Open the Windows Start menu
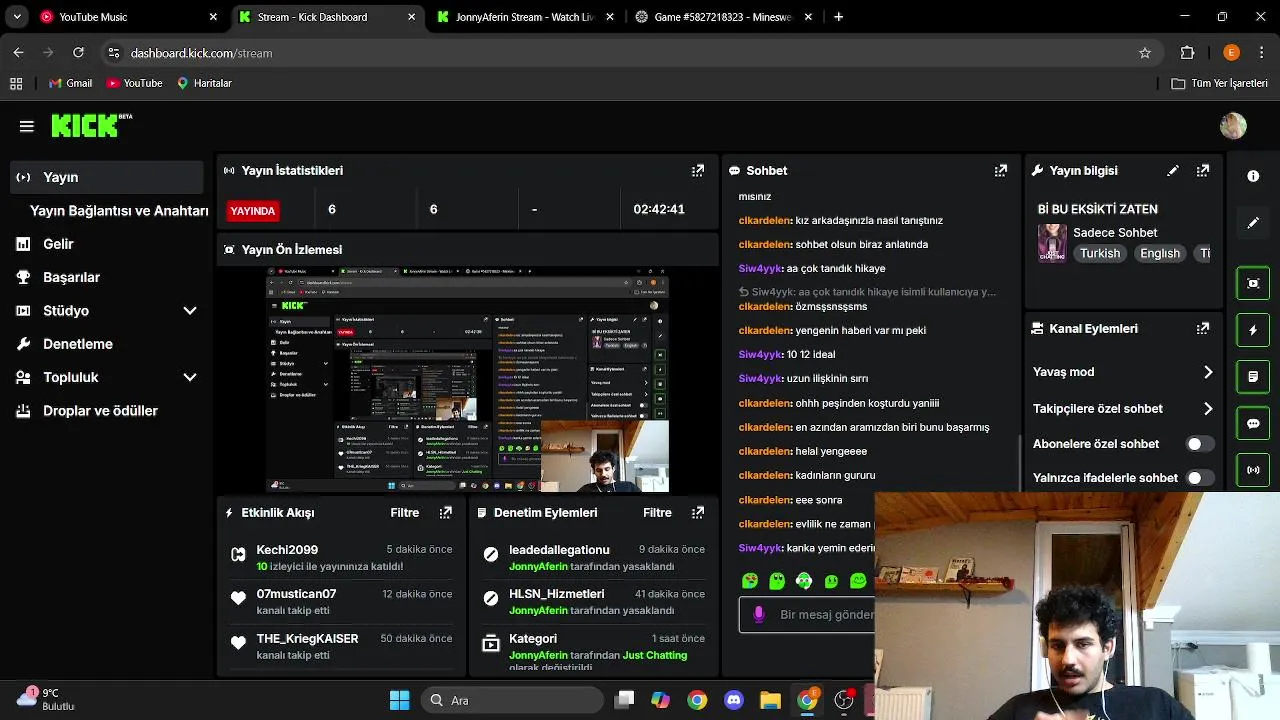Viewport: 1280px width, 720px height. tap(399, 700)
